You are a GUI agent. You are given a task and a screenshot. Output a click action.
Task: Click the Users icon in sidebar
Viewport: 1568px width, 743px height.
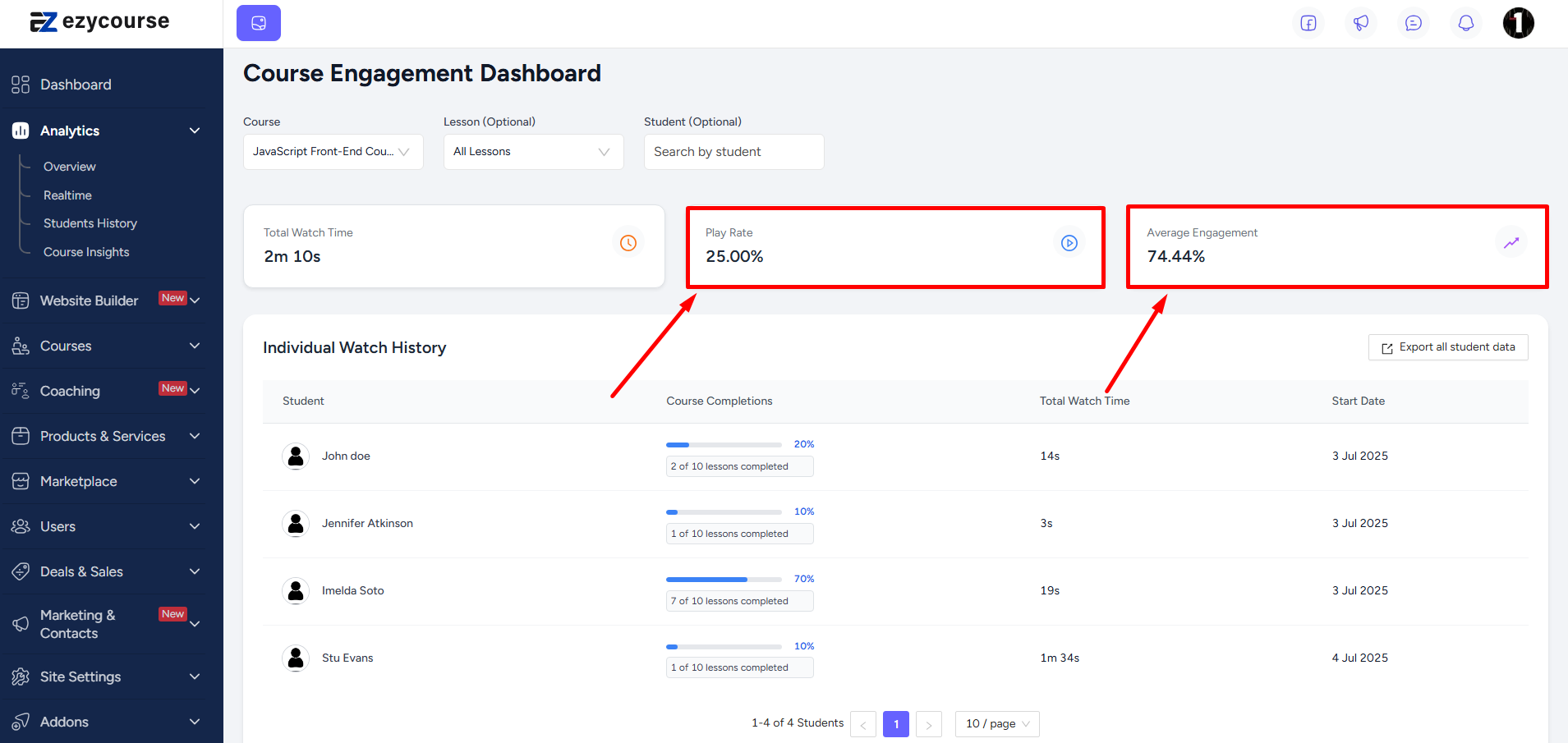click(x=21, y=526)
